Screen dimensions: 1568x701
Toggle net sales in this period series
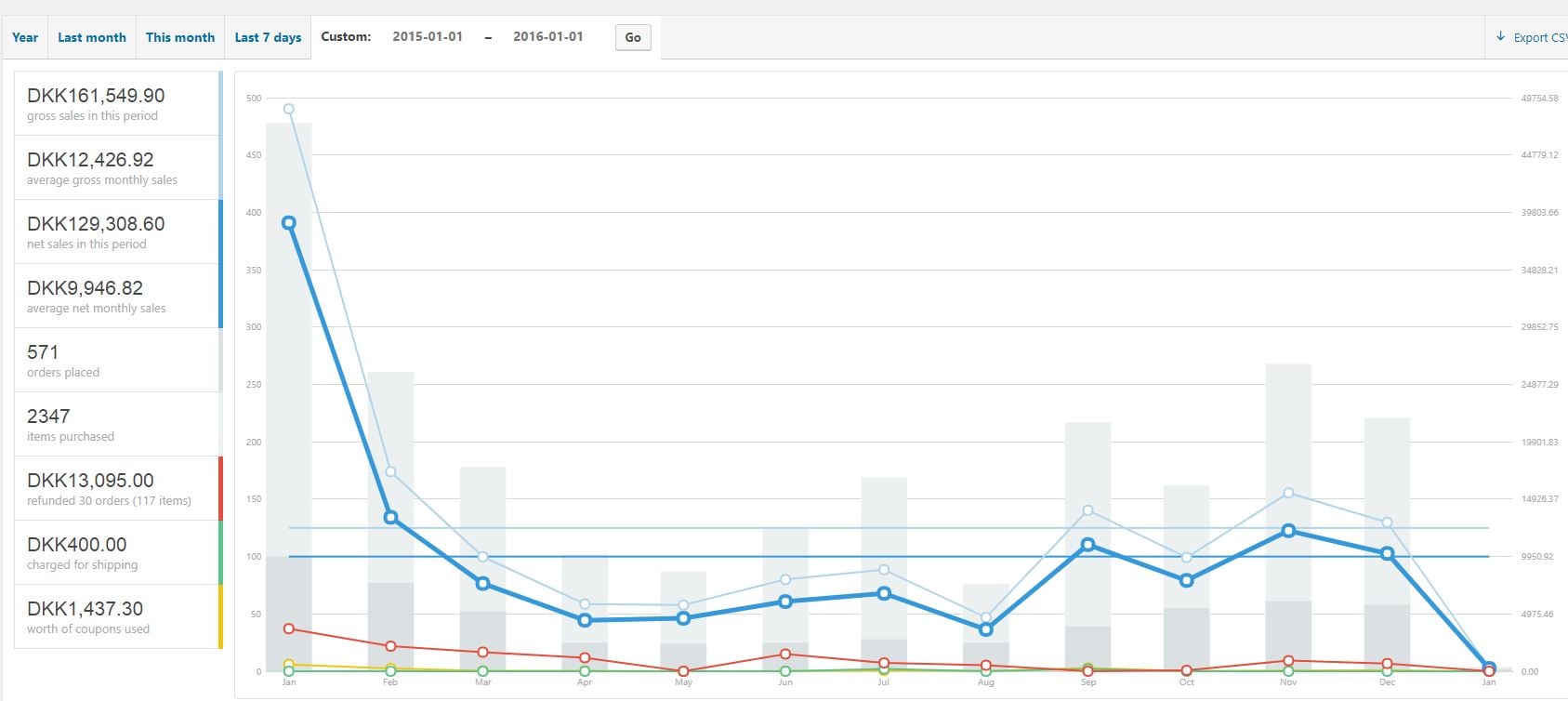click(117, 231)
